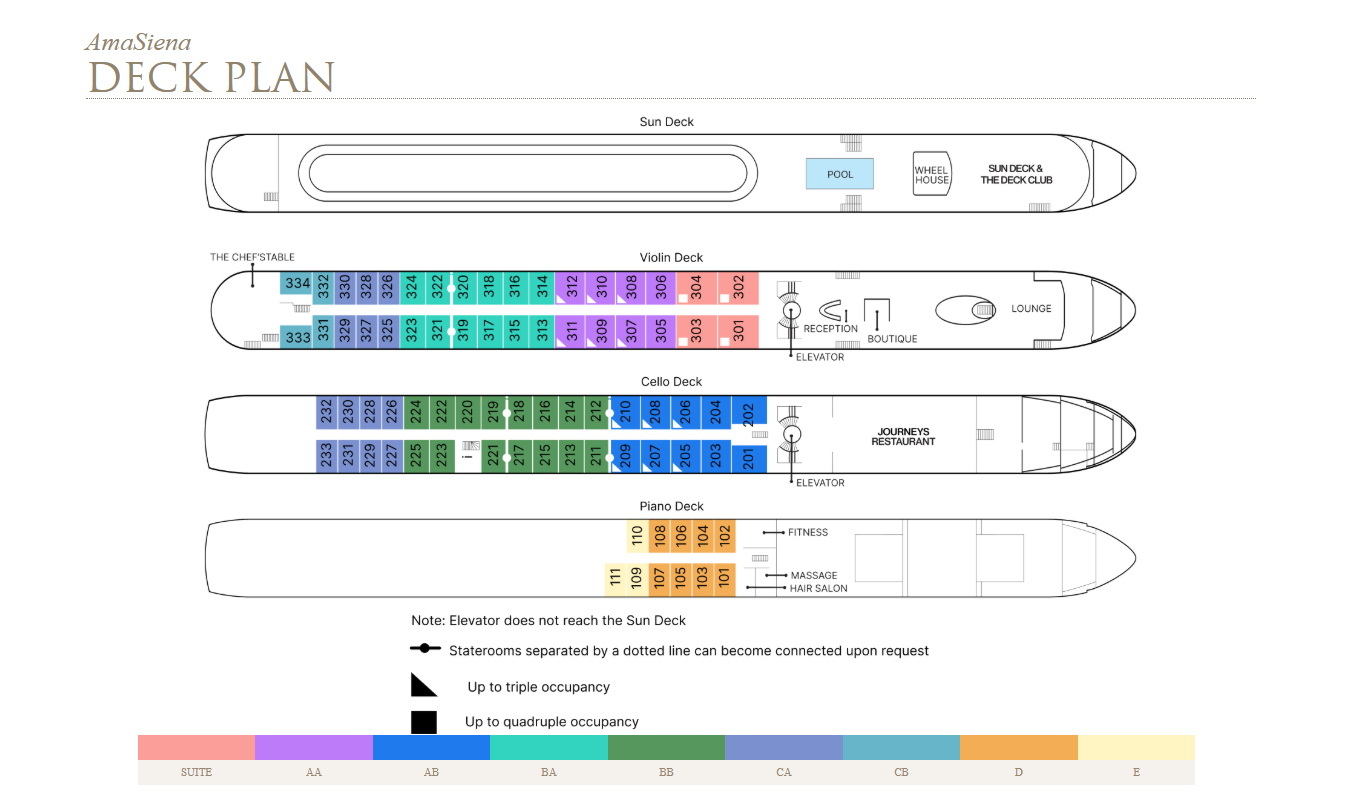Click the Cello Deck heading
Viewport: 1350px width, 792px height.
(x=671, y=382)
